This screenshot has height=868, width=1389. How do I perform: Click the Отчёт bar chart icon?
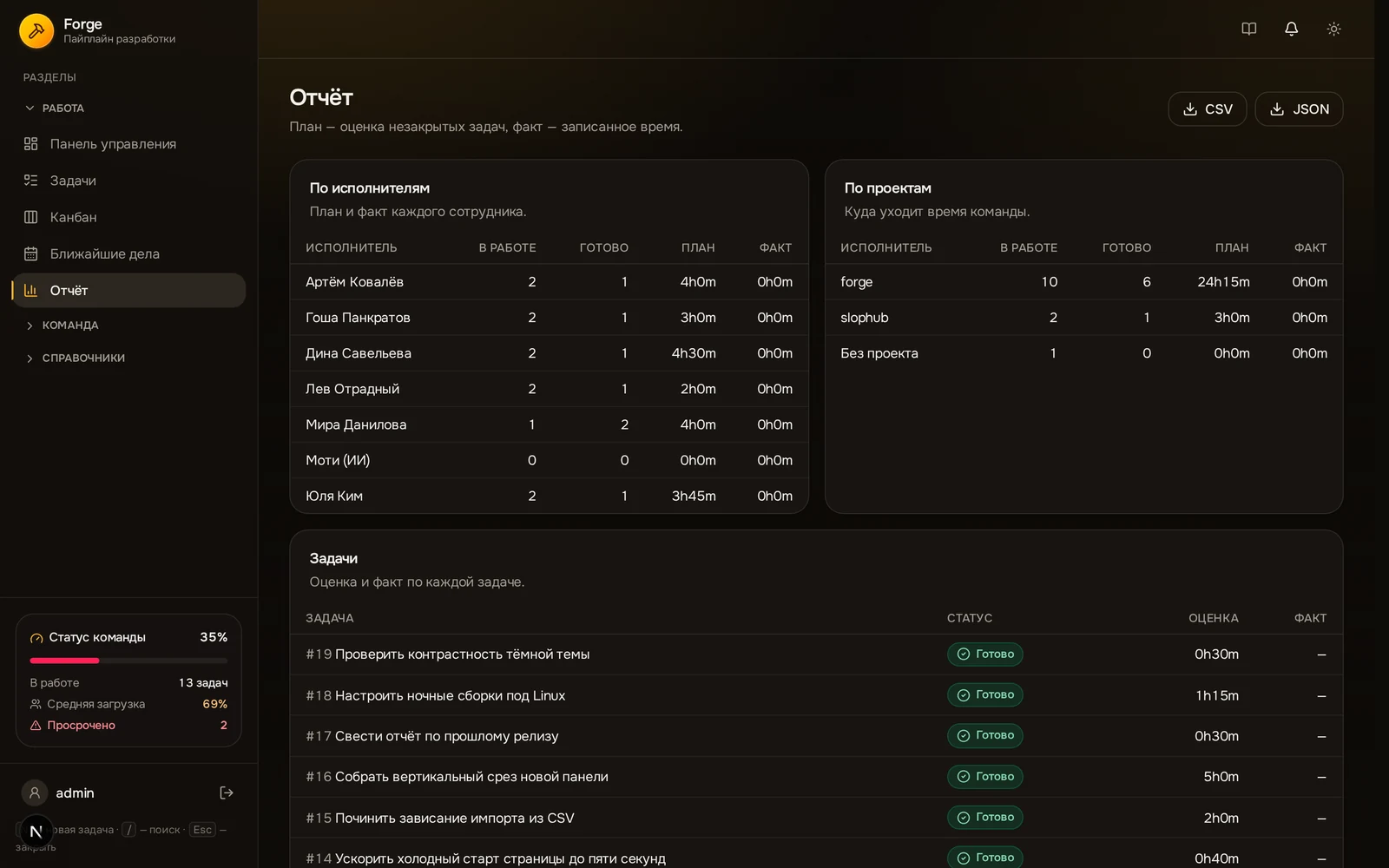point(31,290)
